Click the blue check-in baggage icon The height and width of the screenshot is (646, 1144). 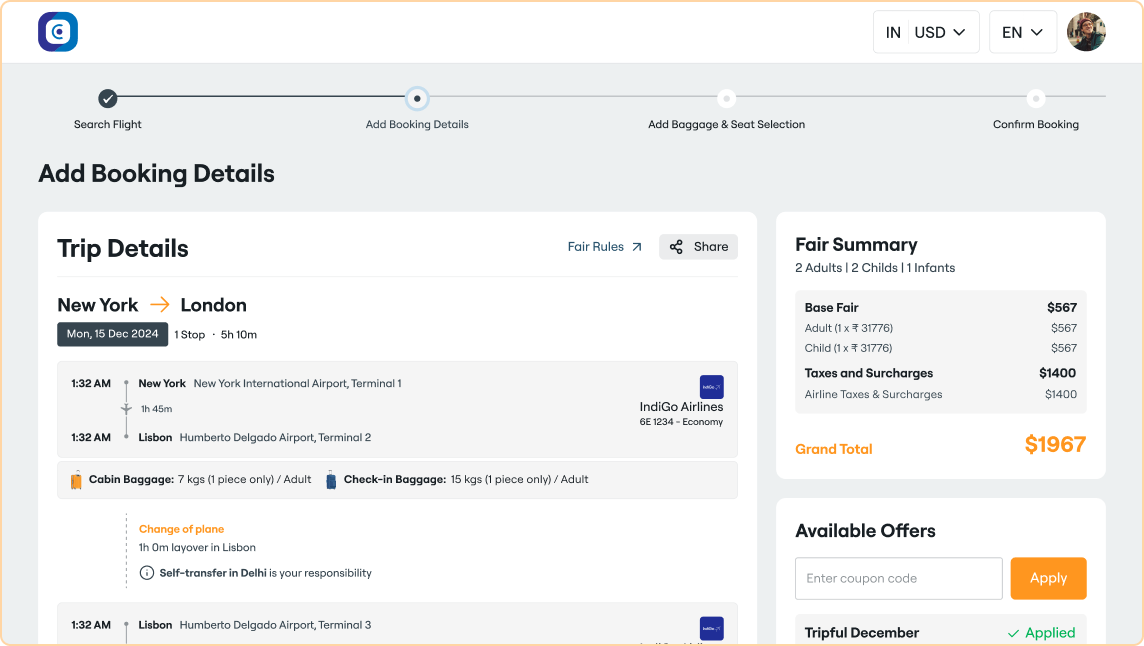(x=330, y=479)
